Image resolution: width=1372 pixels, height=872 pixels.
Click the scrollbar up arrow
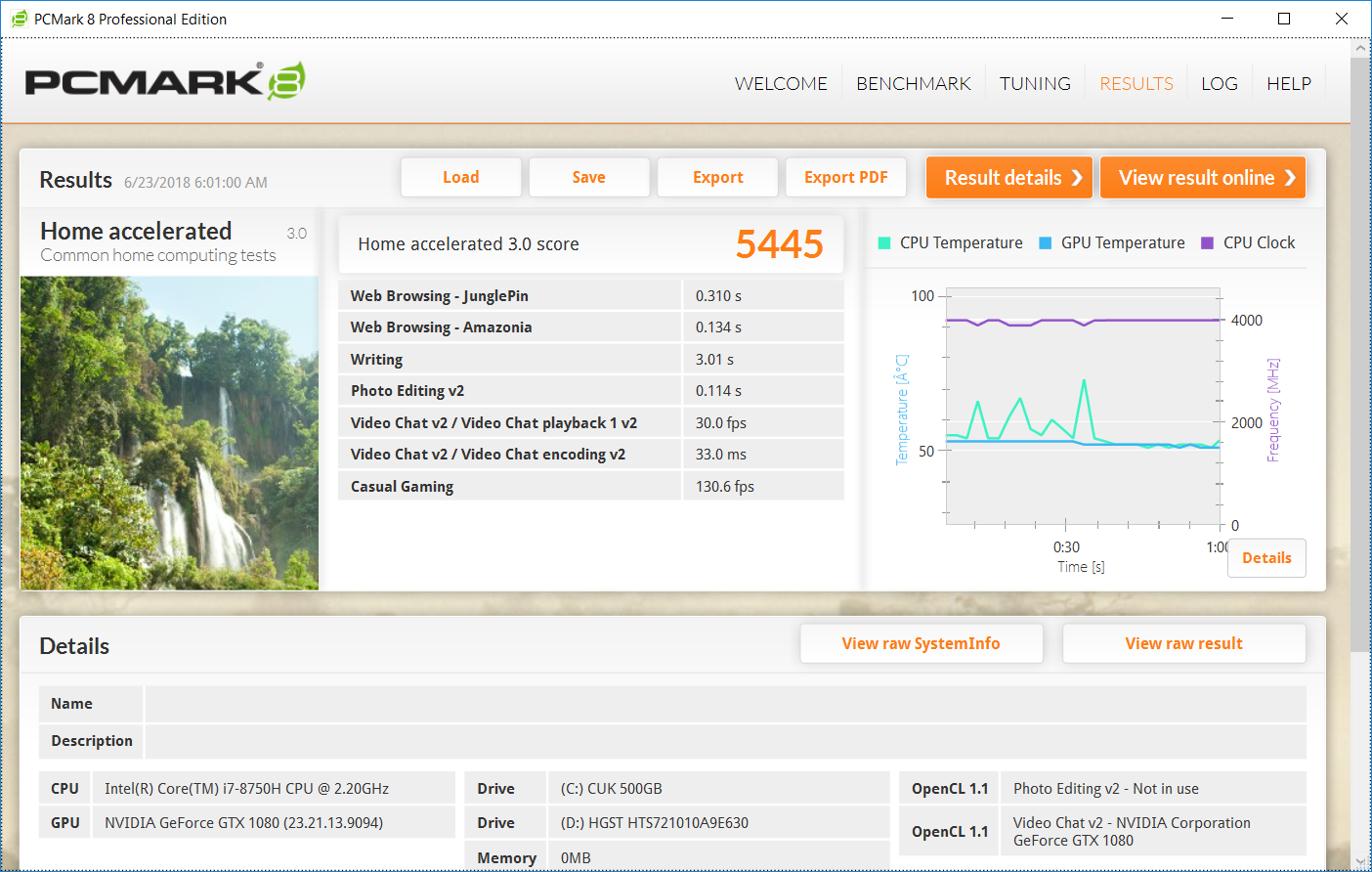pos(1360,48)
